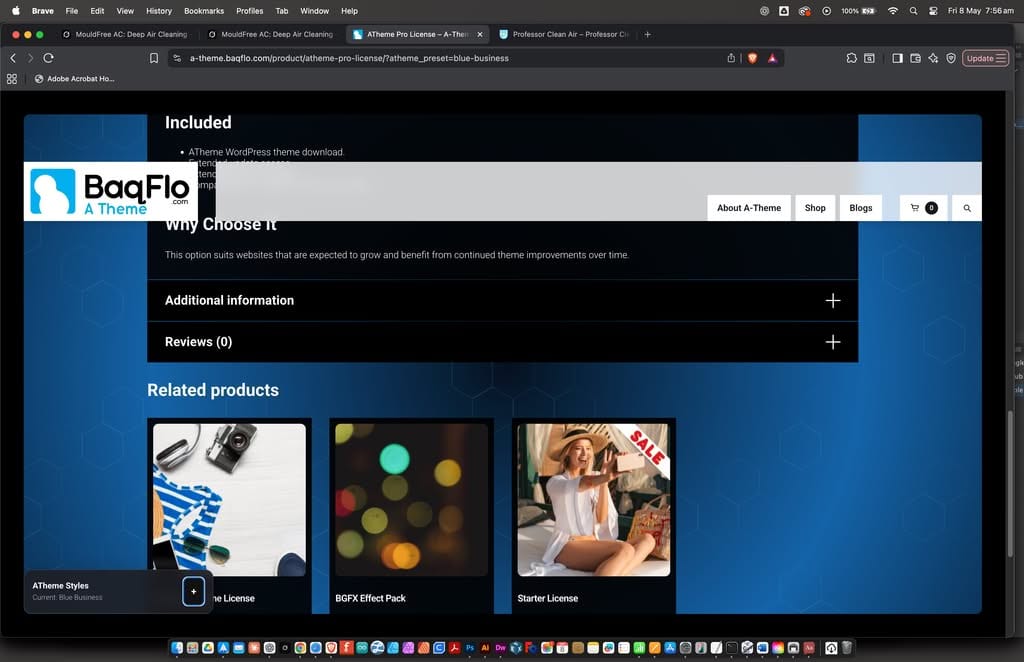Open the File menu

click(72, 11)
